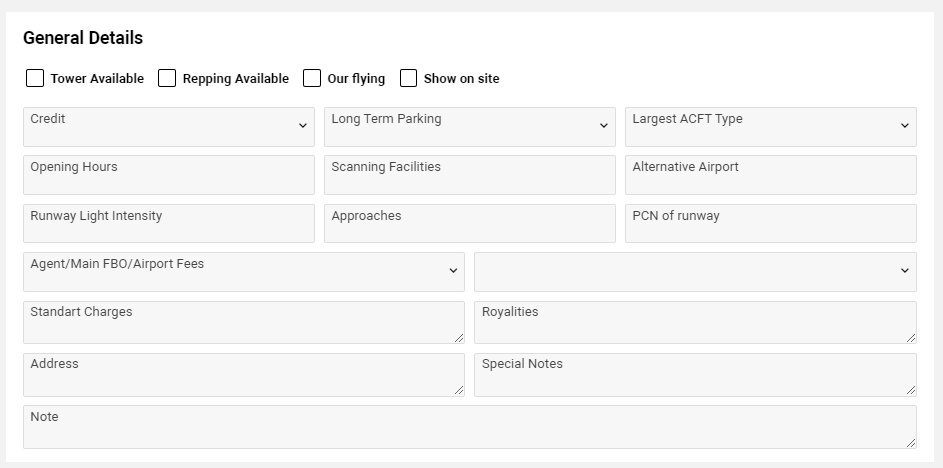Expand Agent/Main FBO/Airport Fees dropdown
The width and height of the screenshot is (943, 468).
(243, 272)
